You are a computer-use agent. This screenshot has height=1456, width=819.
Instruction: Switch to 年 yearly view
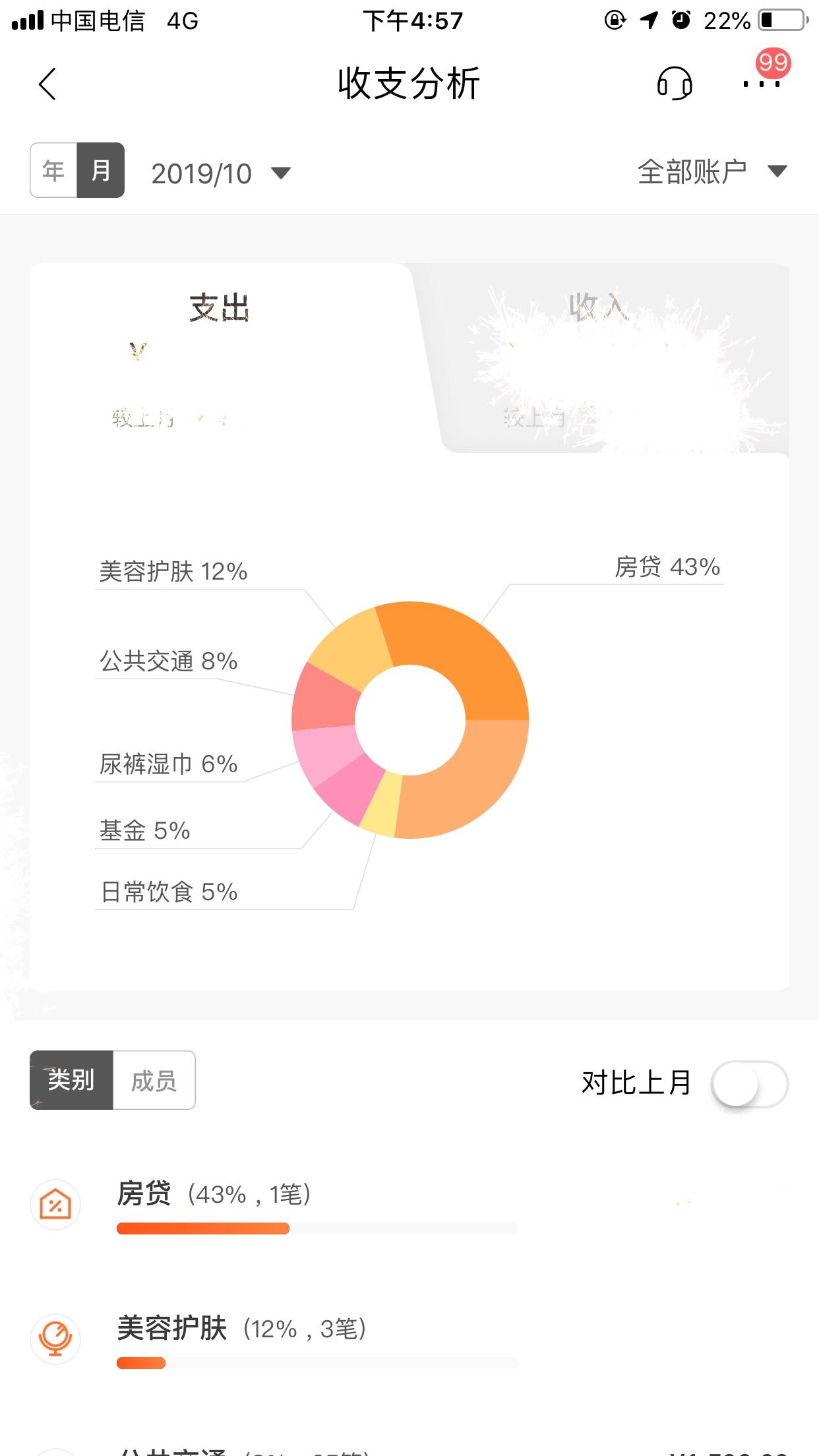(52, 170)
